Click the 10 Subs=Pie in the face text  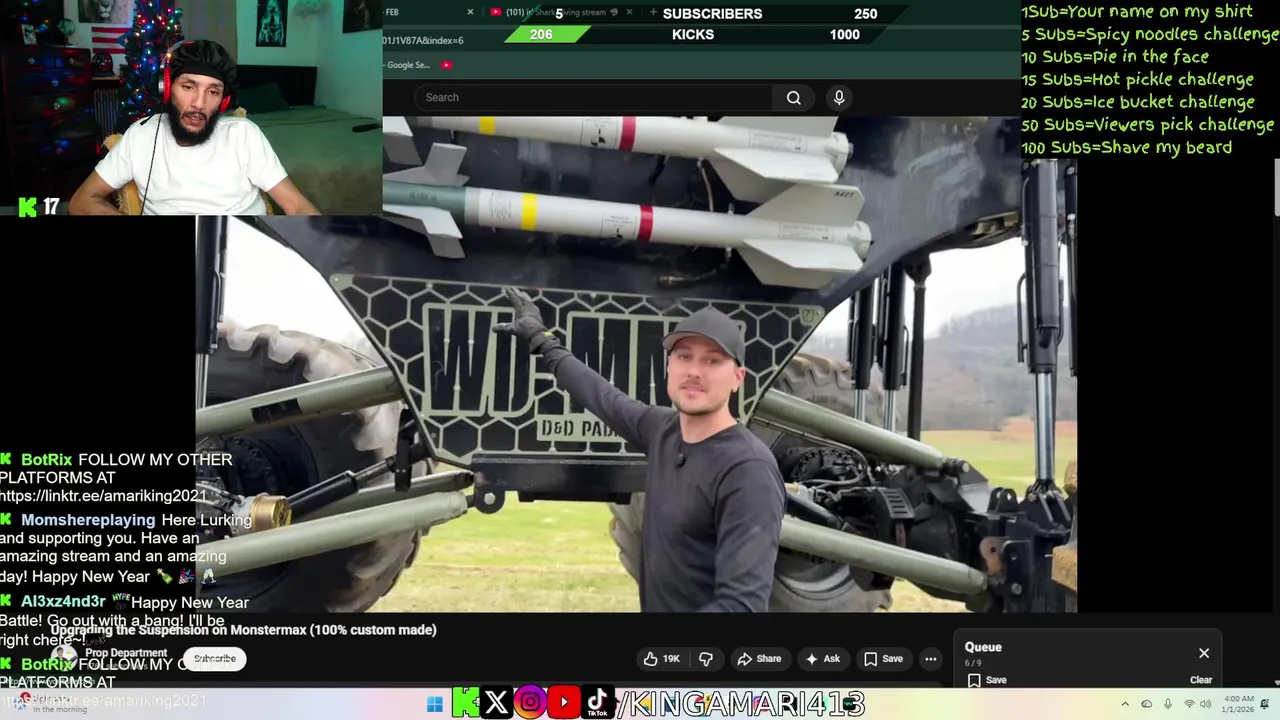(x=1115, y=57)
